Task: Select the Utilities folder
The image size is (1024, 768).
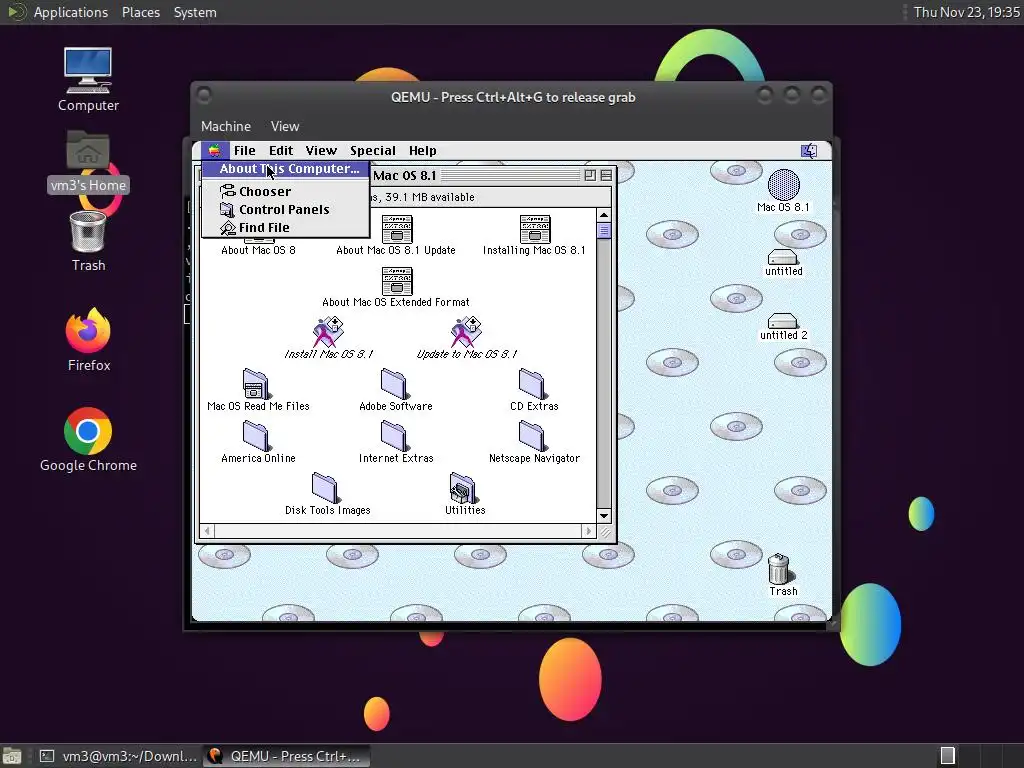Action: 464,494
